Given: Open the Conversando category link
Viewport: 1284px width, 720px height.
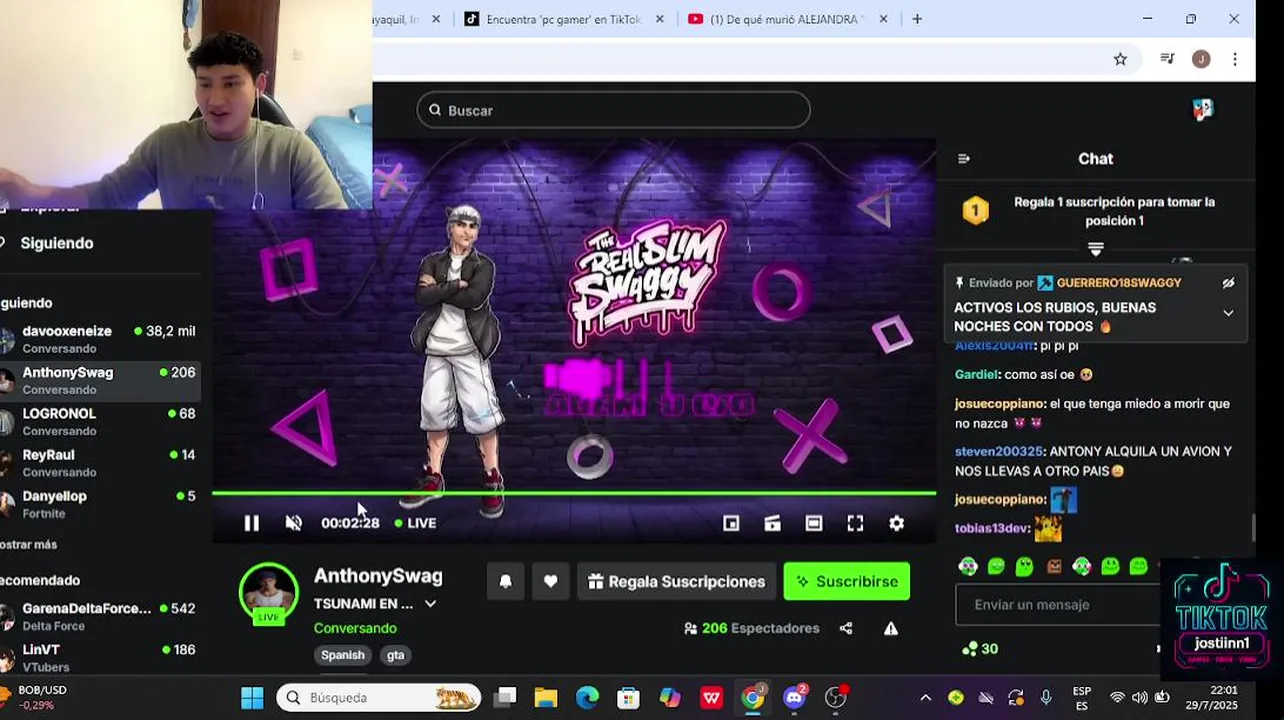Looking at the screenshot, I should 355,628.
